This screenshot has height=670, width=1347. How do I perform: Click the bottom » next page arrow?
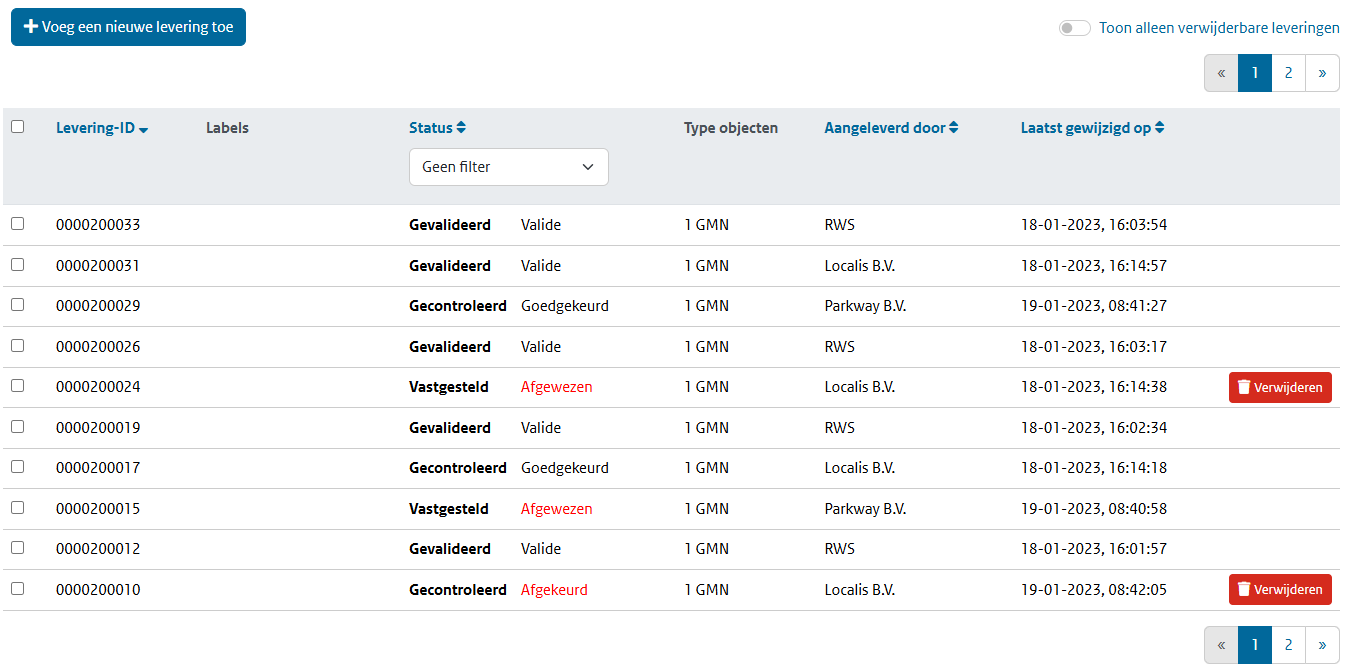(1322, 645)
